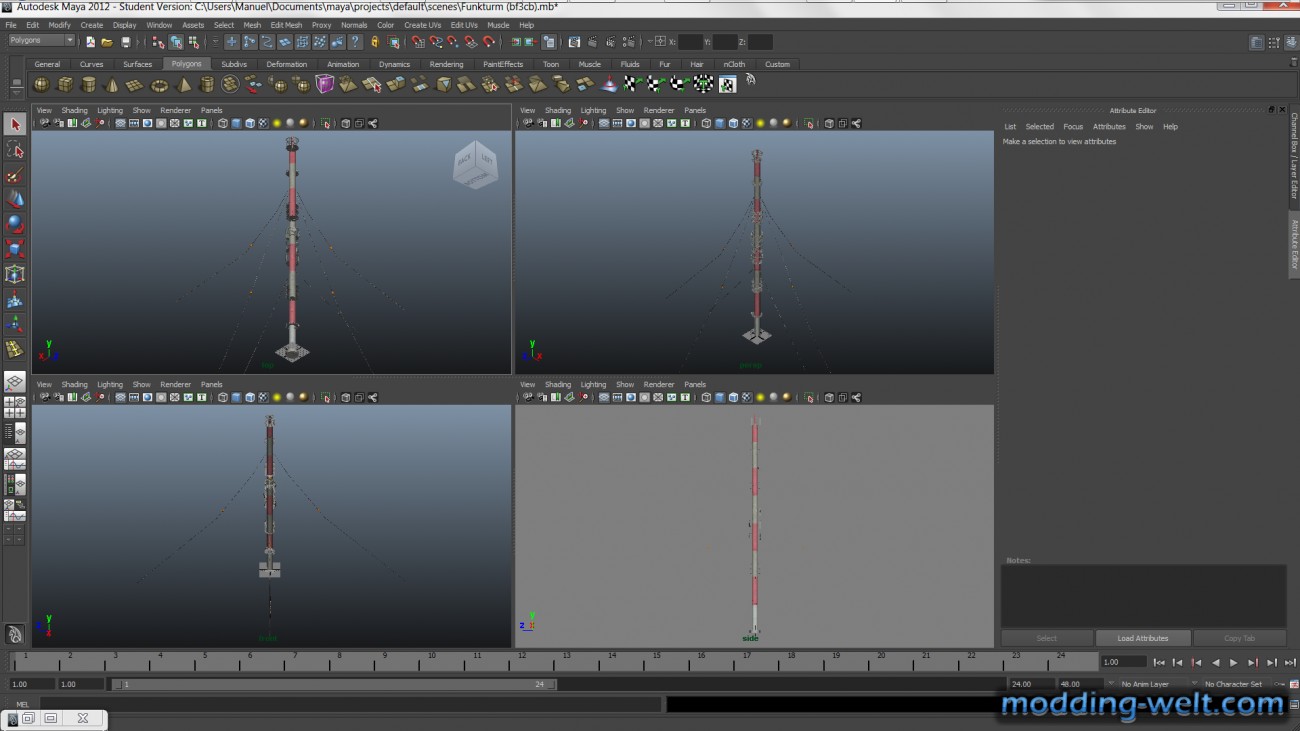Image resolution: width=1300 pixels, height=731 pixels.
Task: Open Panels menu in top-left viewport
Action: coord(211,110)
